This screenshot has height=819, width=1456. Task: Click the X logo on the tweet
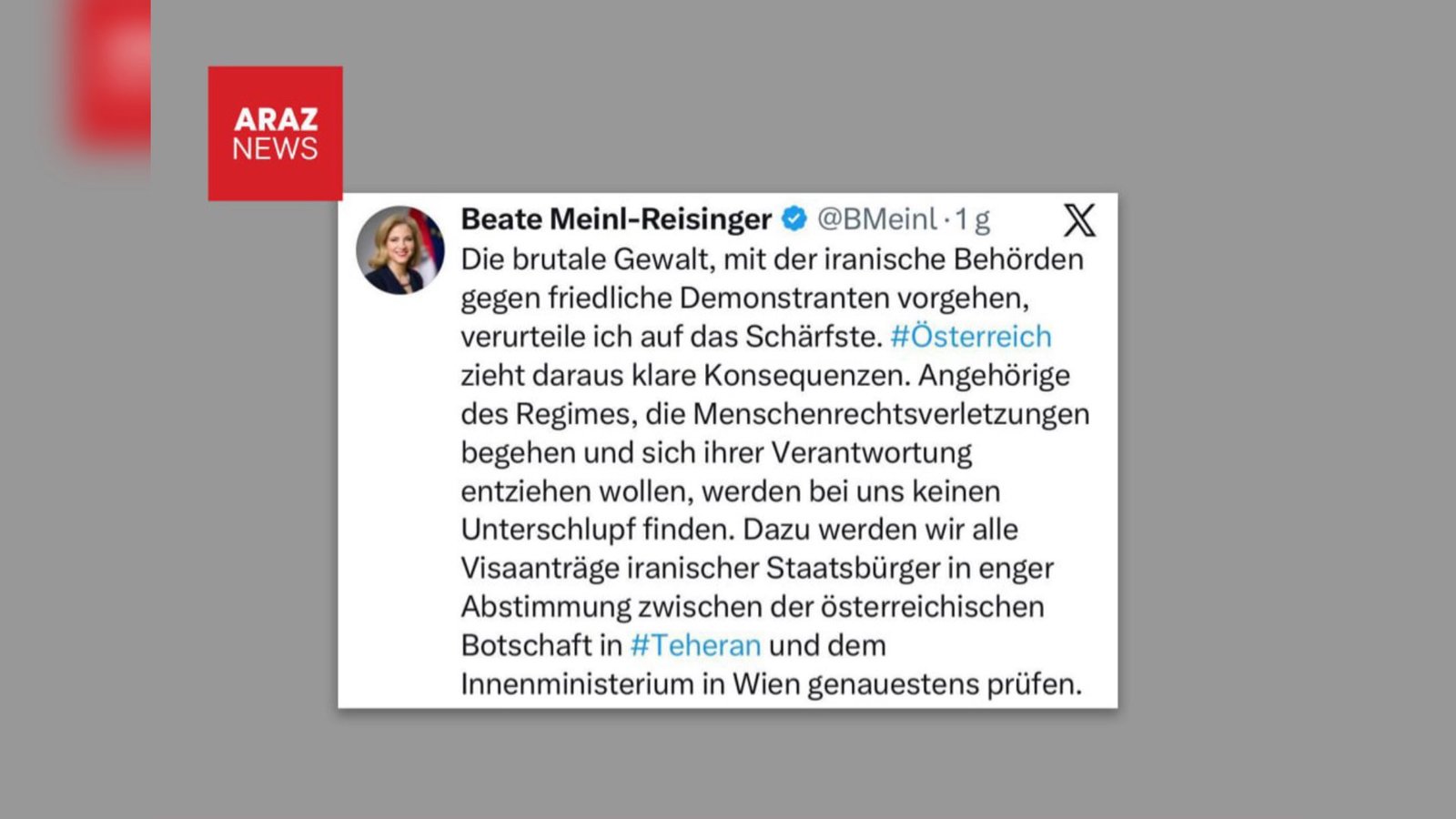point(1079,220)
